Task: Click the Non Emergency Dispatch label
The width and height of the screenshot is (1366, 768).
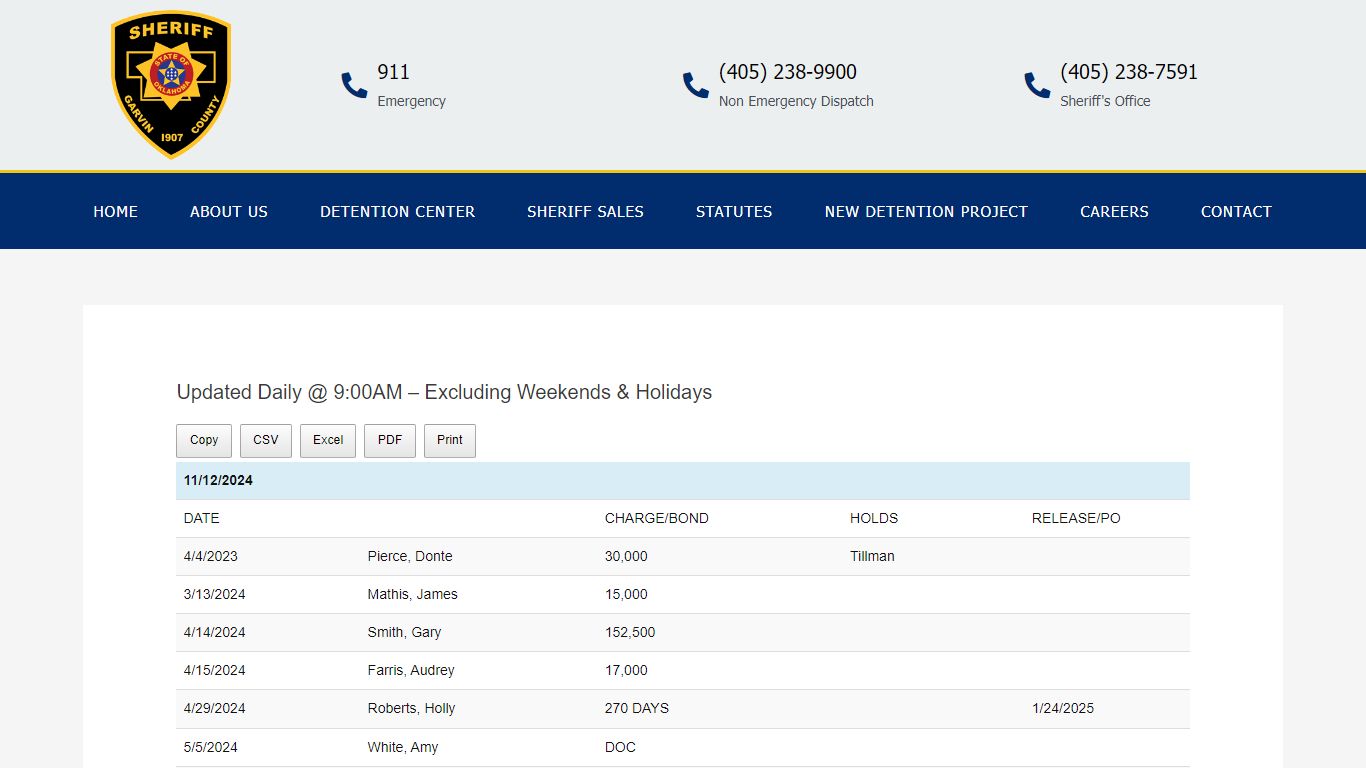Action: click(x=797, y=102)
